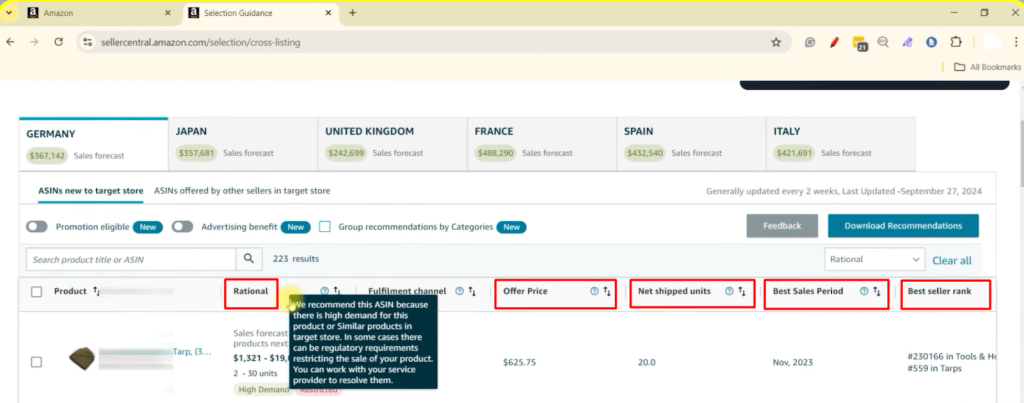This screenshot has width=1024, height=403.
Task: Enable Promotion eligible toggle
Action: [37, 227]
